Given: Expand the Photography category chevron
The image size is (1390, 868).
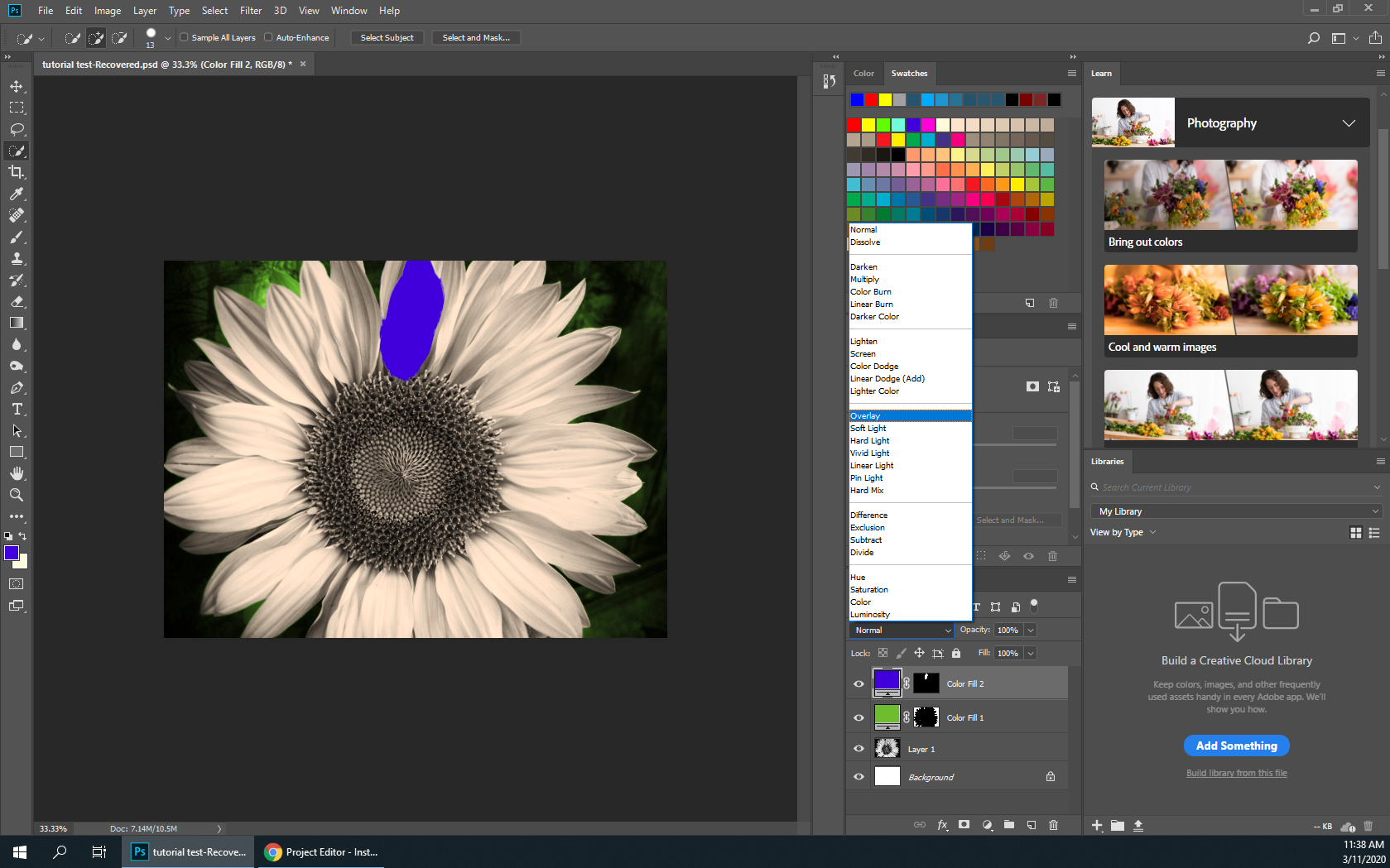Looking at the screenshot, I should tap(1349, 123).
